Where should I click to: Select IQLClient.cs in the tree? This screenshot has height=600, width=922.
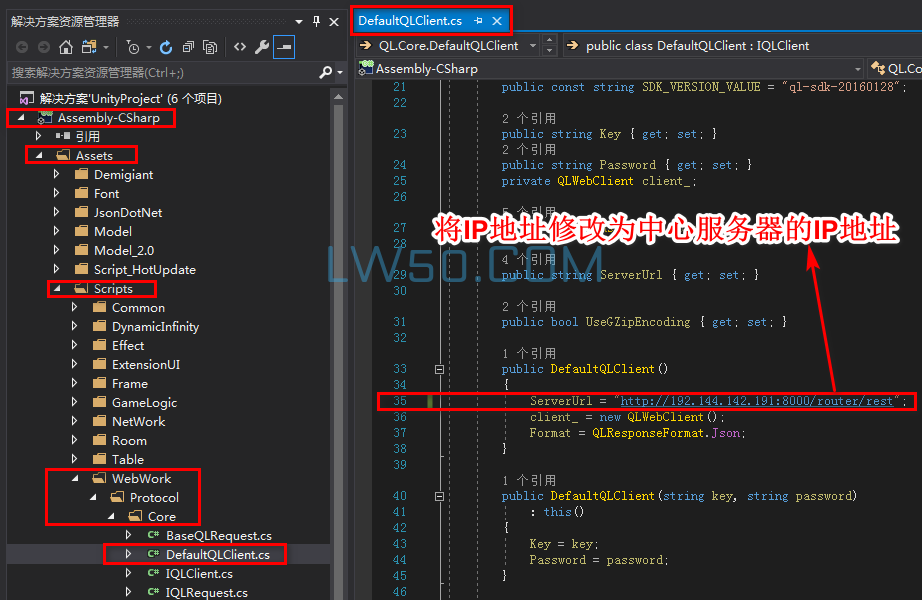coord(199,574)
